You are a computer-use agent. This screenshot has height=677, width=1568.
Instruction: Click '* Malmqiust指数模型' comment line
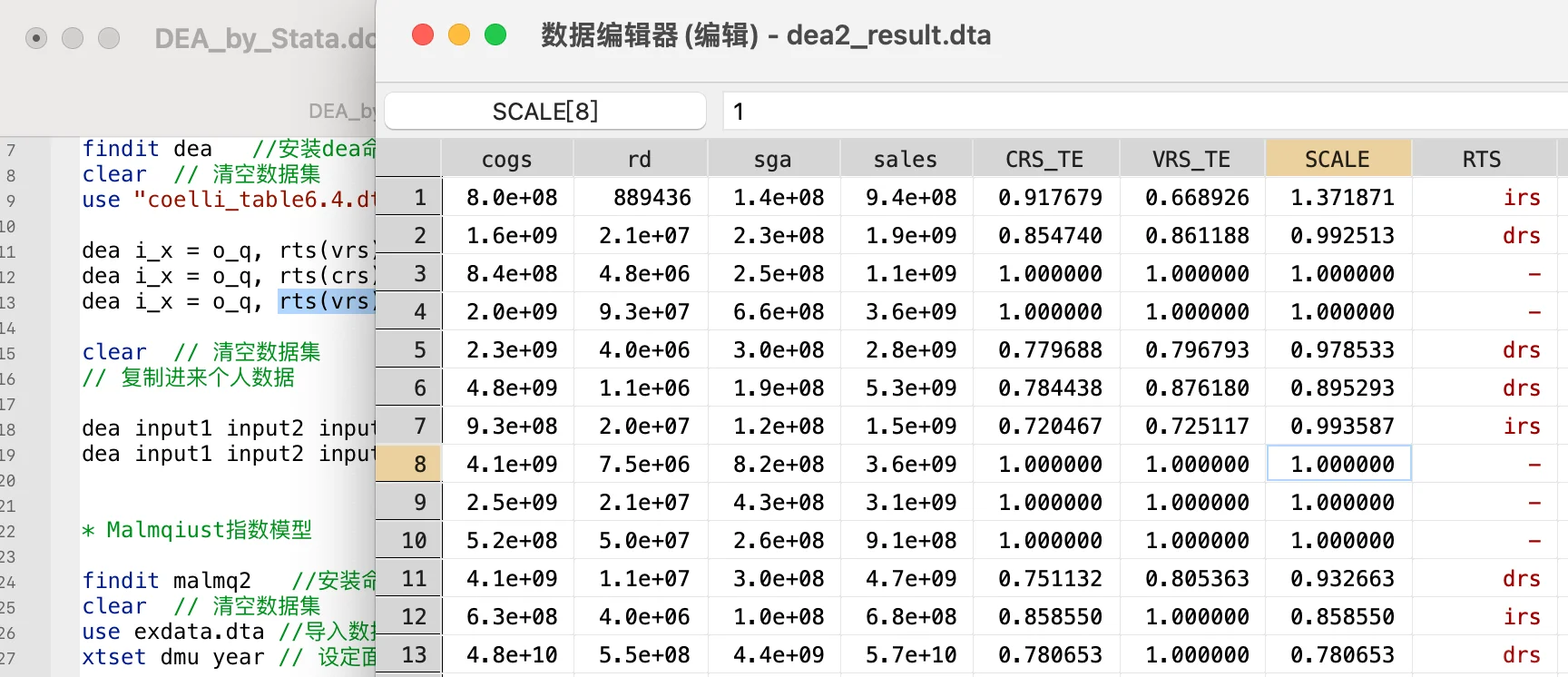click(197, 530)
